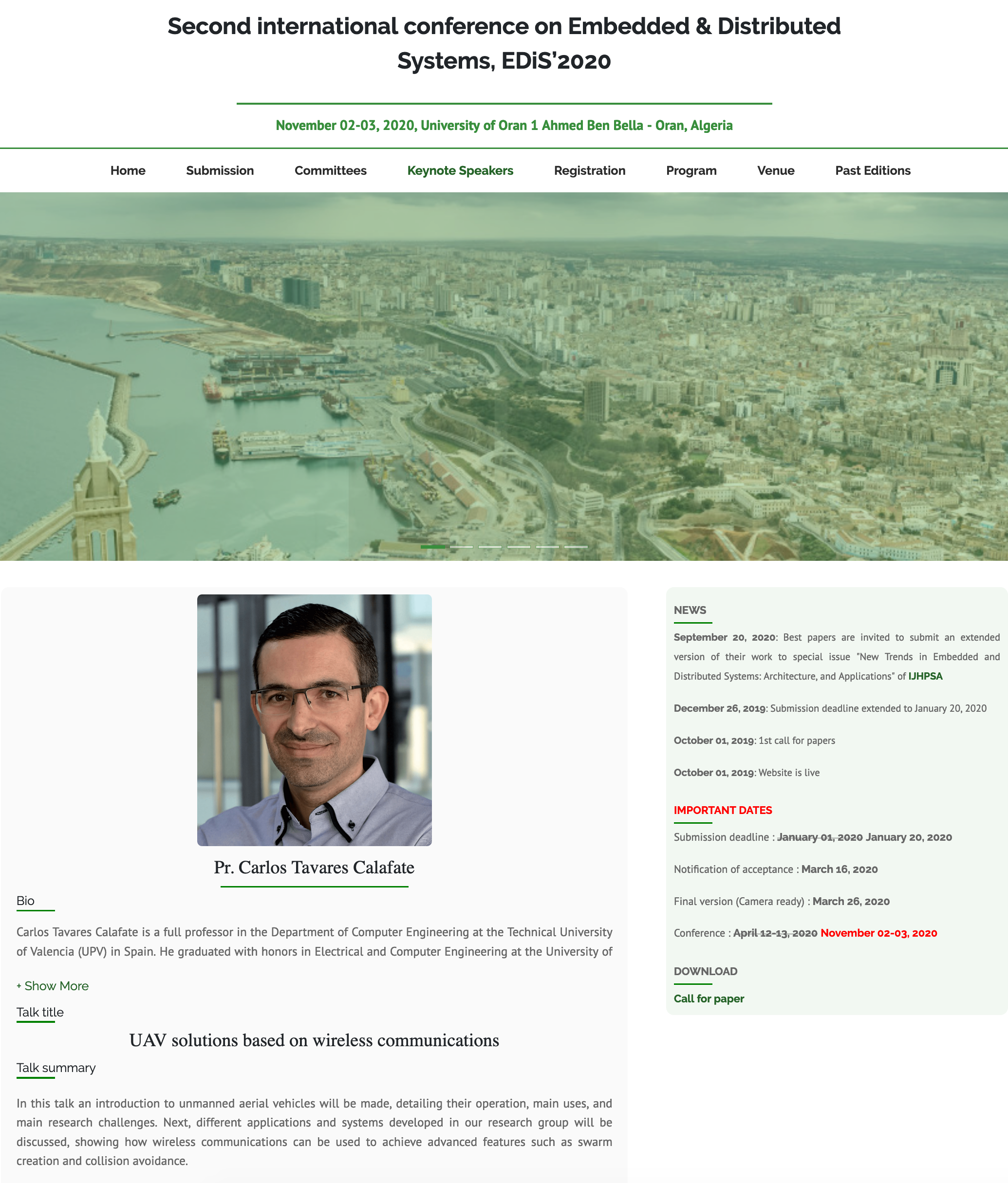Open Past Editions in the navigation

(873, 171)
